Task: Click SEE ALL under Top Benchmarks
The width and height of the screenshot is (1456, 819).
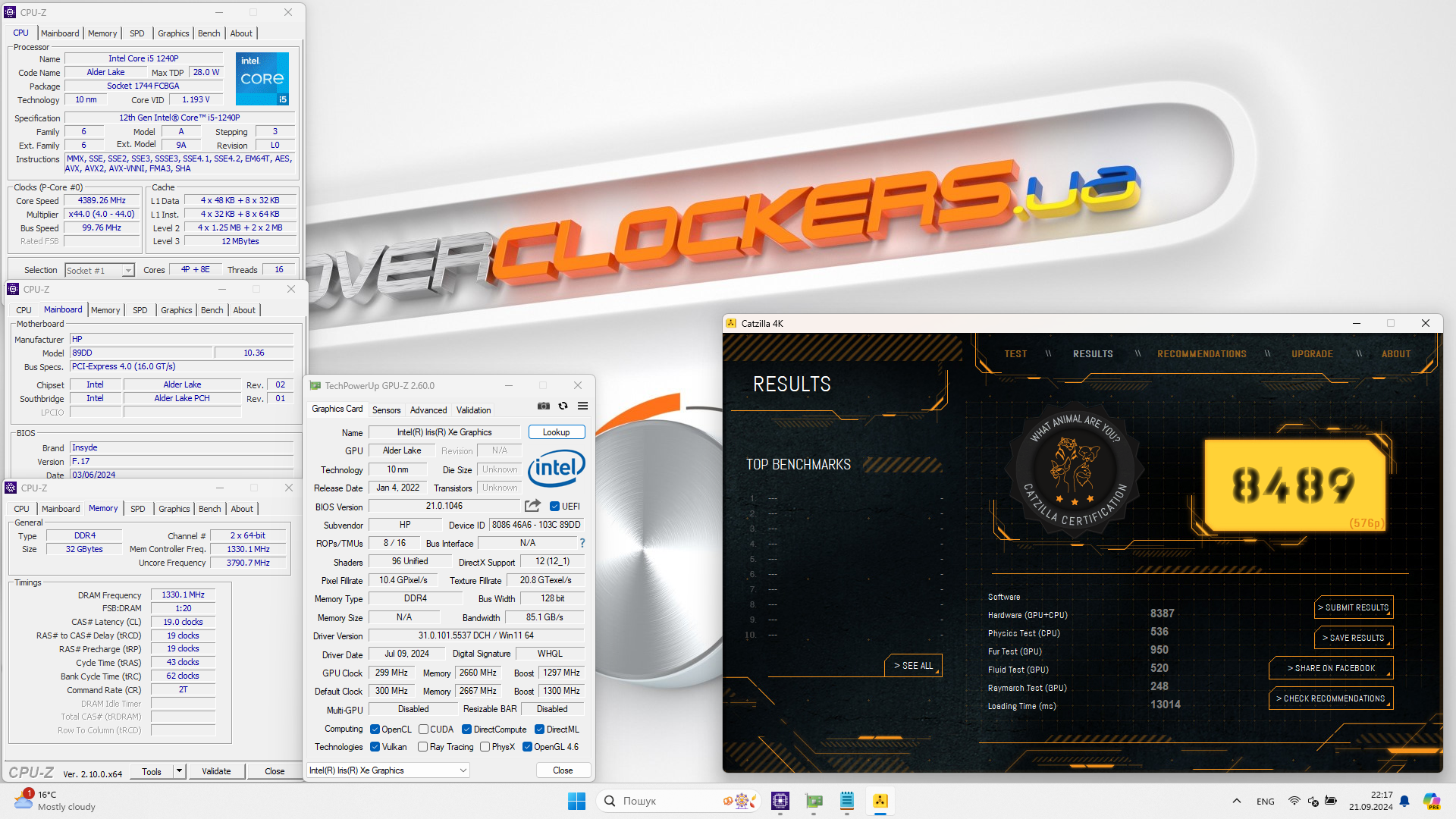Action: click(913, 666)
